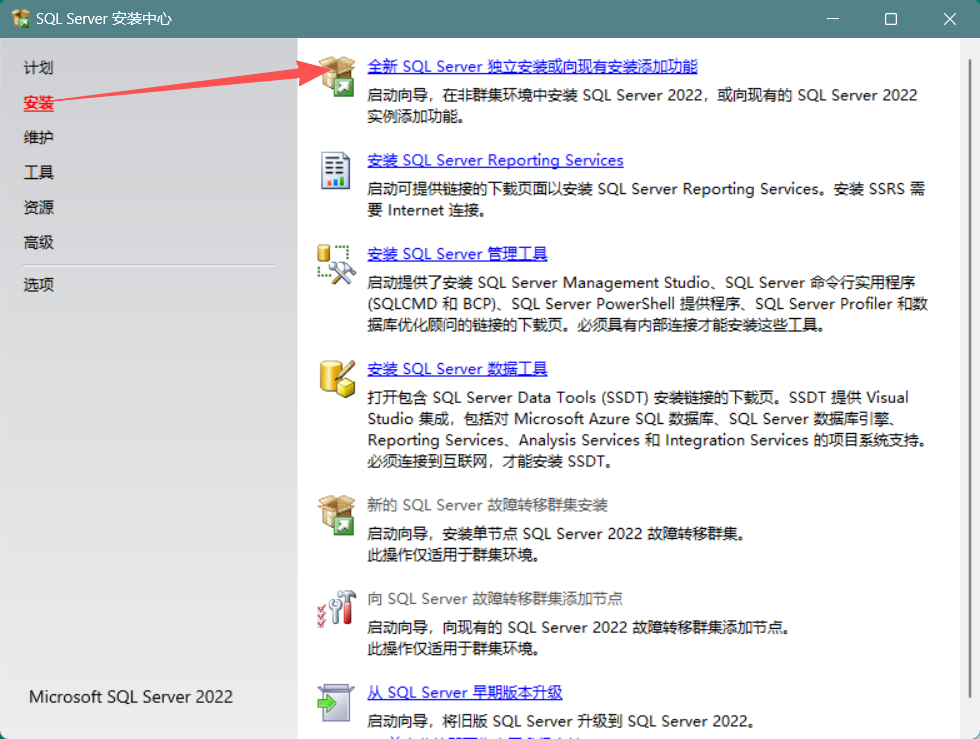Click 向 SQL Server 故障转移群集添加节点 text
Image resolution: width=980 pixels, height=739 pixels.
coord(495,599)
